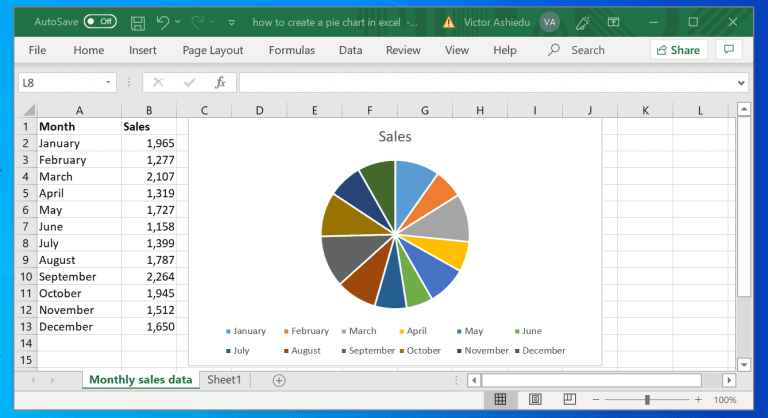The height and width of the screenshot is (418, 768).
Task: Open Ribbon Display Options icon
Action: coord(613,22)
